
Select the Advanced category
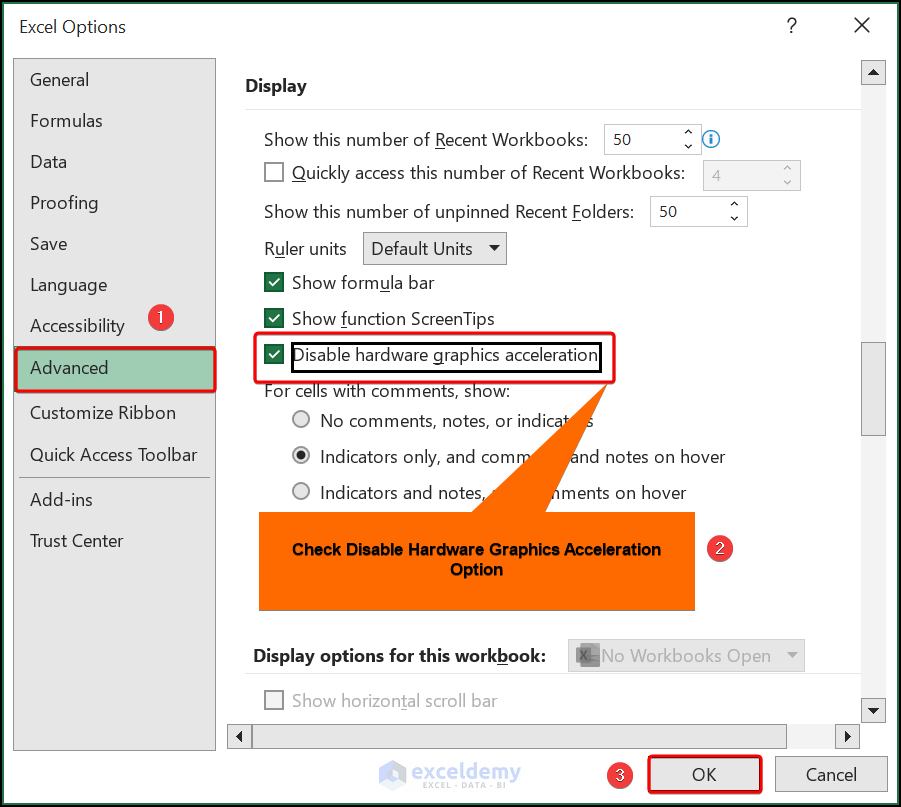click(115, 370)
